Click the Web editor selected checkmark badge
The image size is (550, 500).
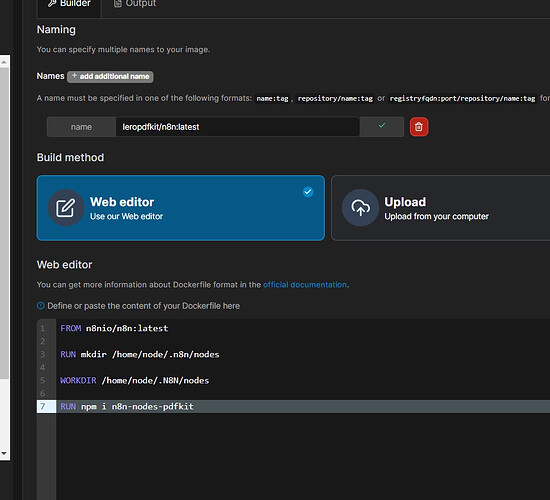click(308, 192)
